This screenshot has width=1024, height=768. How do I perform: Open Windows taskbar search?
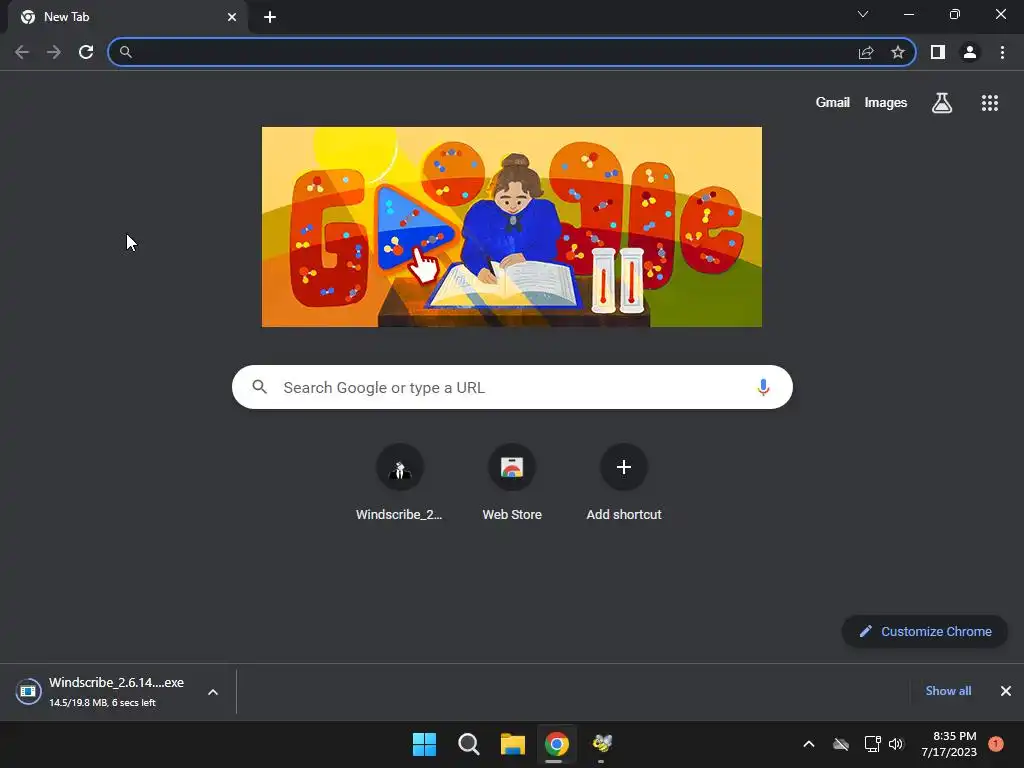point(468,744)
